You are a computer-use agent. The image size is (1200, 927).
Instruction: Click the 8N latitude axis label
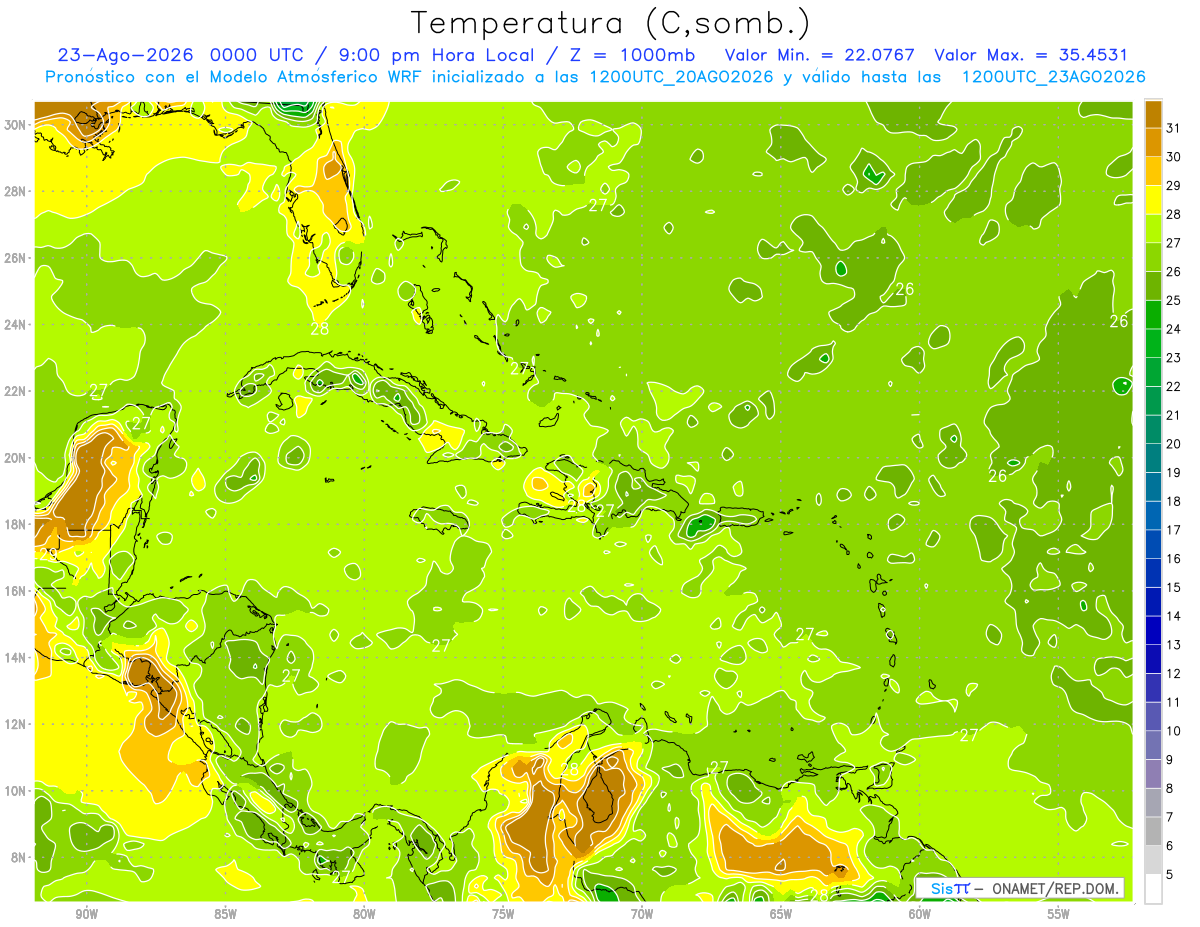coord(19,858)
